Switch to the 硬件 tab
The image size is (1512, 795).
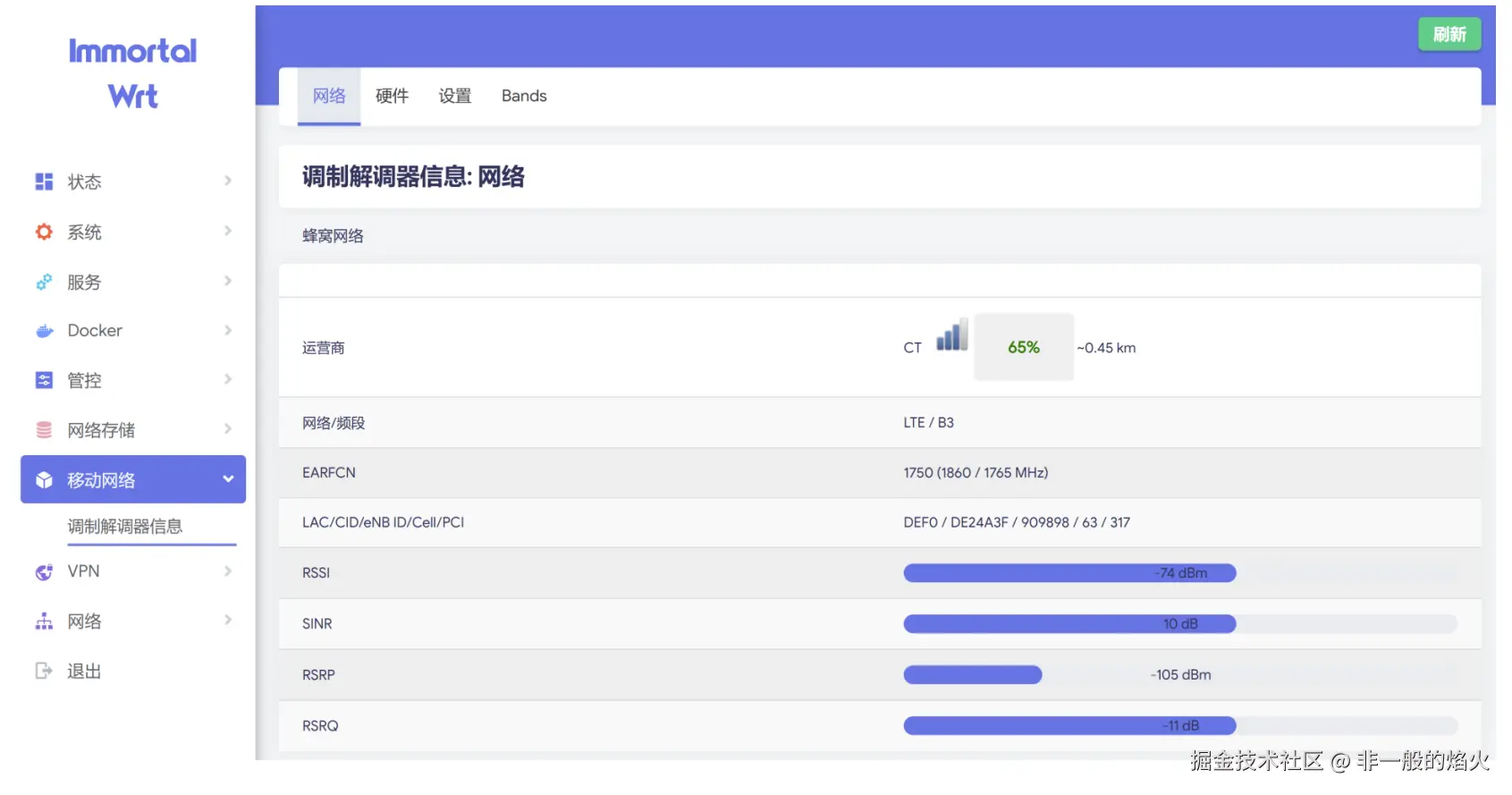pos(392,97)
